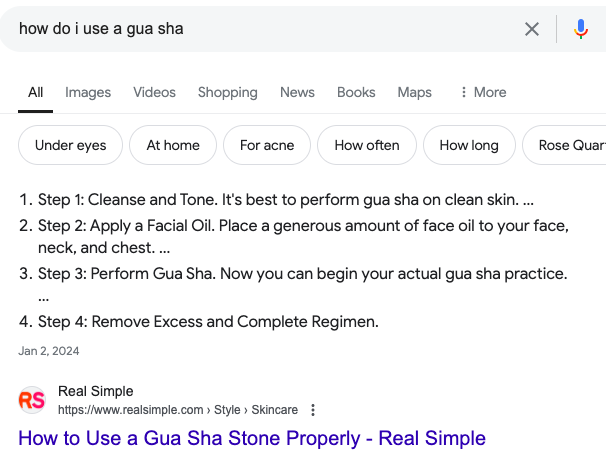Clear the search query with X icon
Screen dimensions: 606x468
532,29
